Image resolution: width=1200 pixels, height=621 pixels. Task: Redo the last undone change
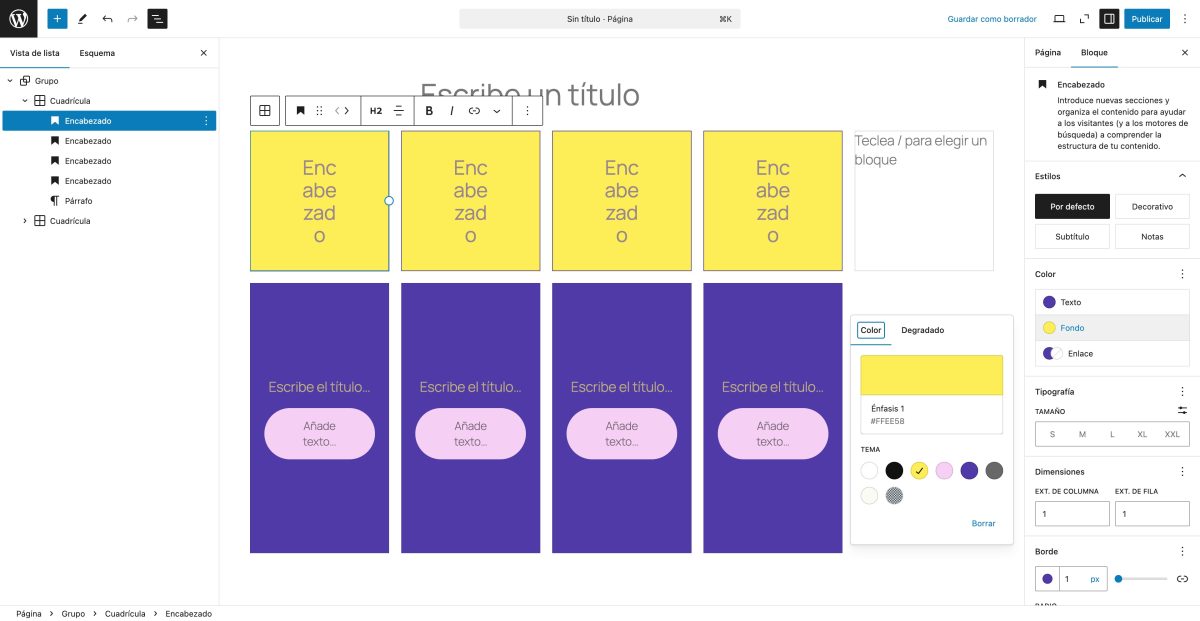point(132,18)
